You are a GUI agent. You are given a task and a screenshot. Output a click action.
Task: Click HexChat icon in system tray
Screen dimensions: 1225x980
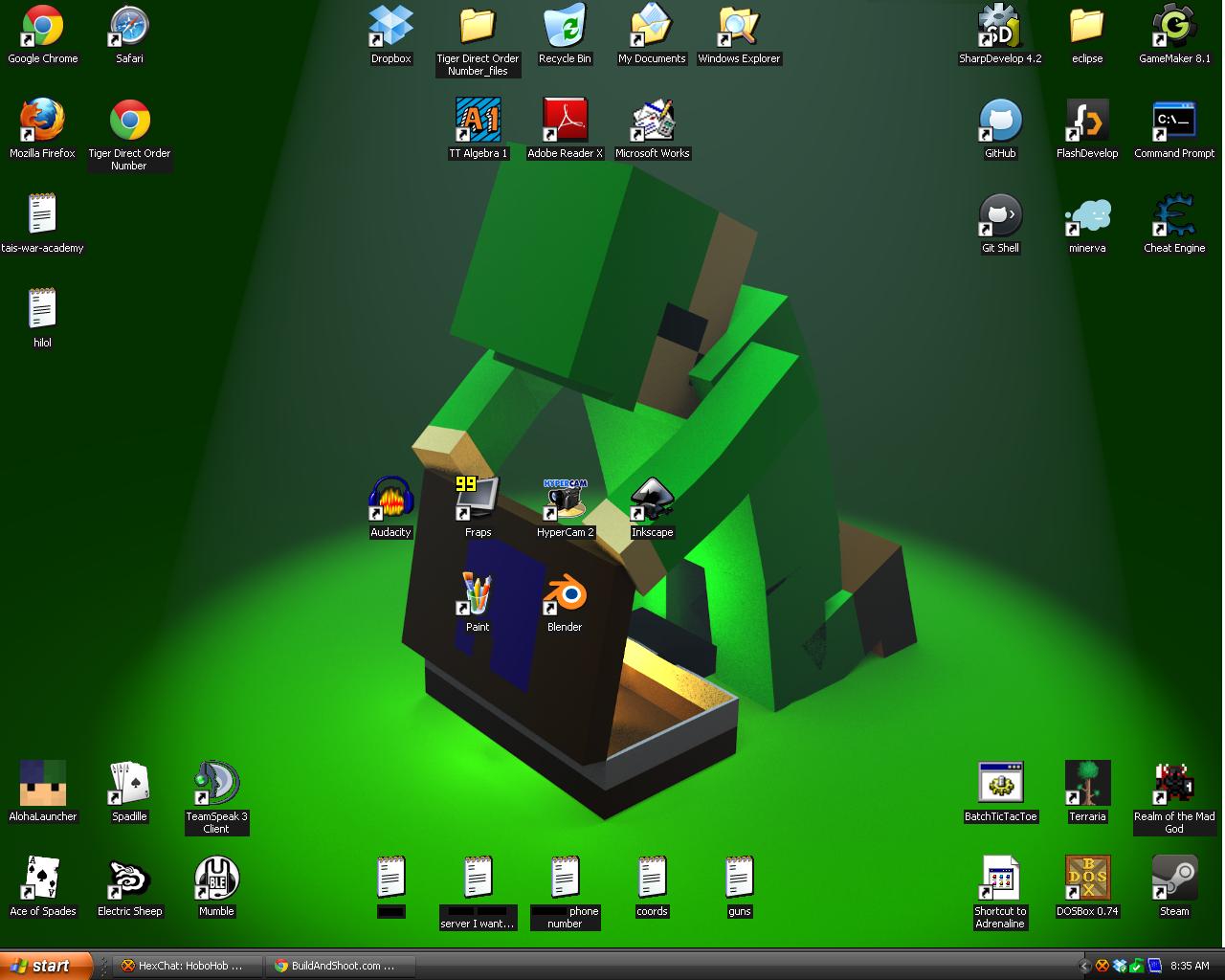1102,966
